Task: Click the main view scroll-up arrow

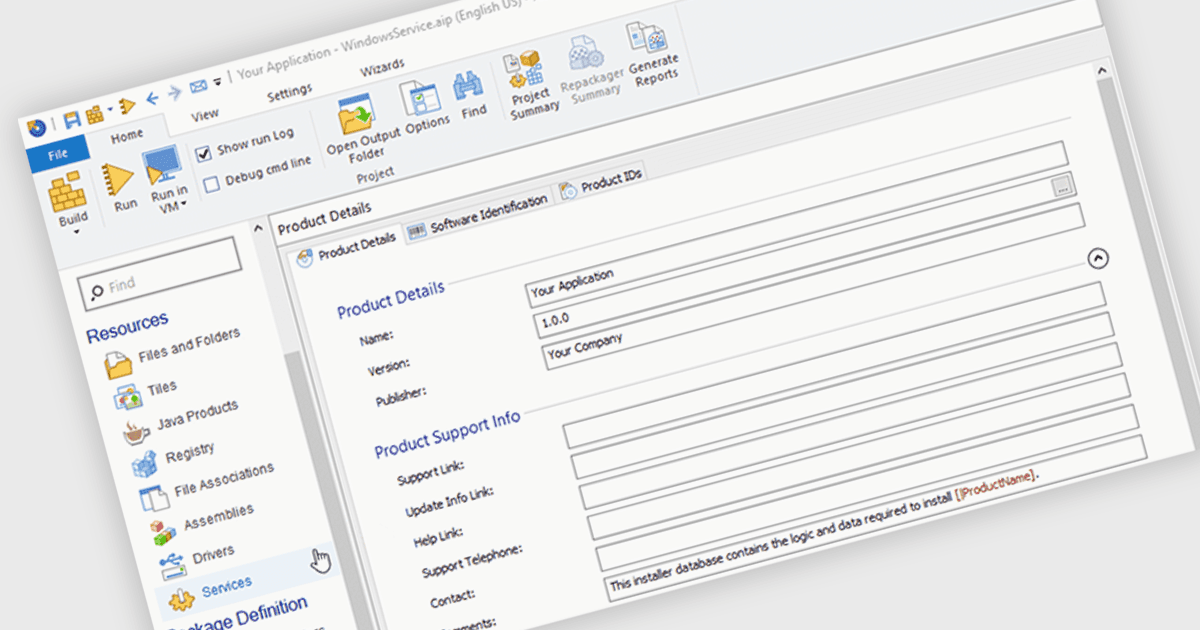Action: coord(1101,72)
